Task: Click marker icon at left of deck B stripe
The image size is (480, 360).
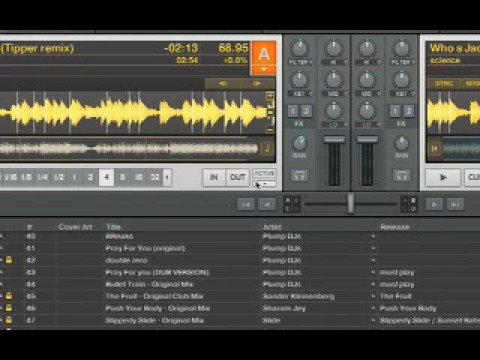Action: pos(435,149)
